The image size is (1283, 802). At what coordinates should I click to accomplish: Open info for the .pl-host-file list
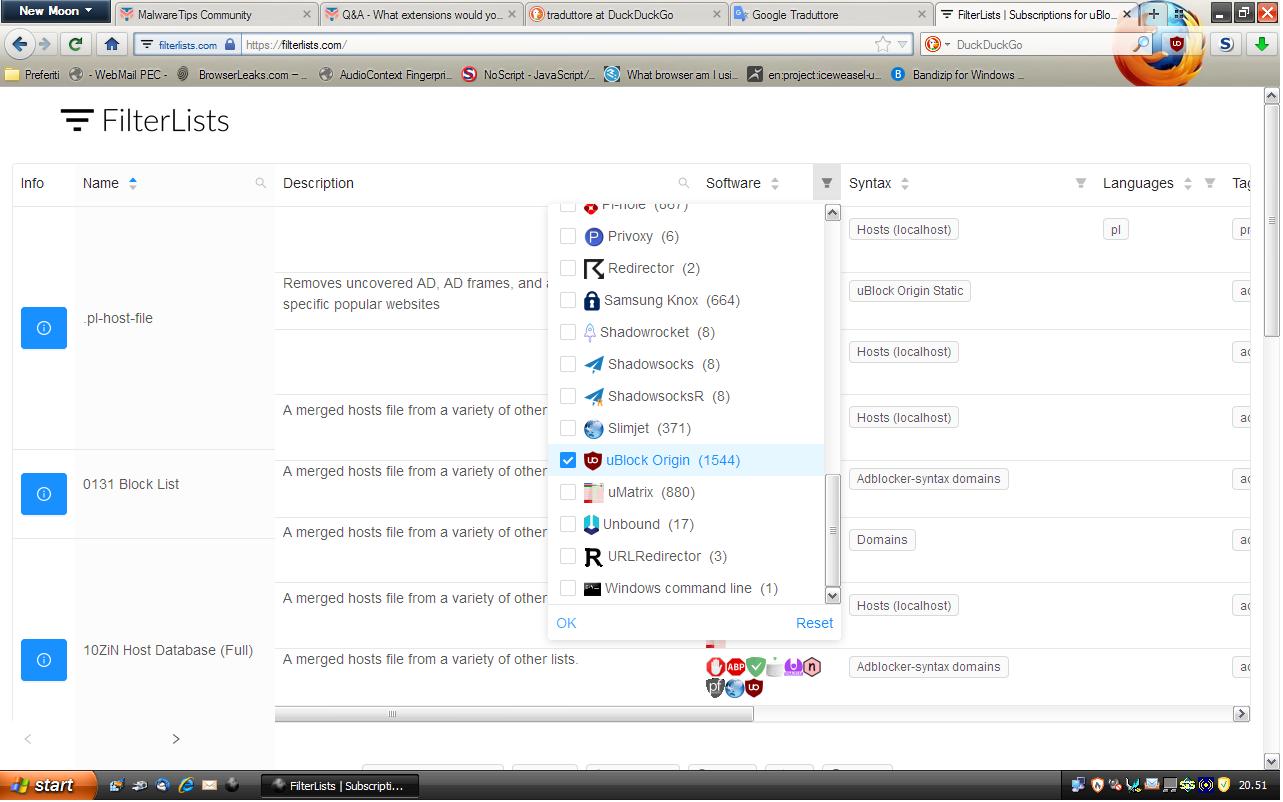[x=44, y=328]
